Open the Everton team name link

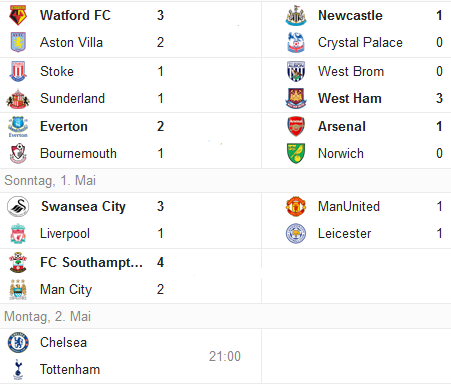[x=64, y=127]
